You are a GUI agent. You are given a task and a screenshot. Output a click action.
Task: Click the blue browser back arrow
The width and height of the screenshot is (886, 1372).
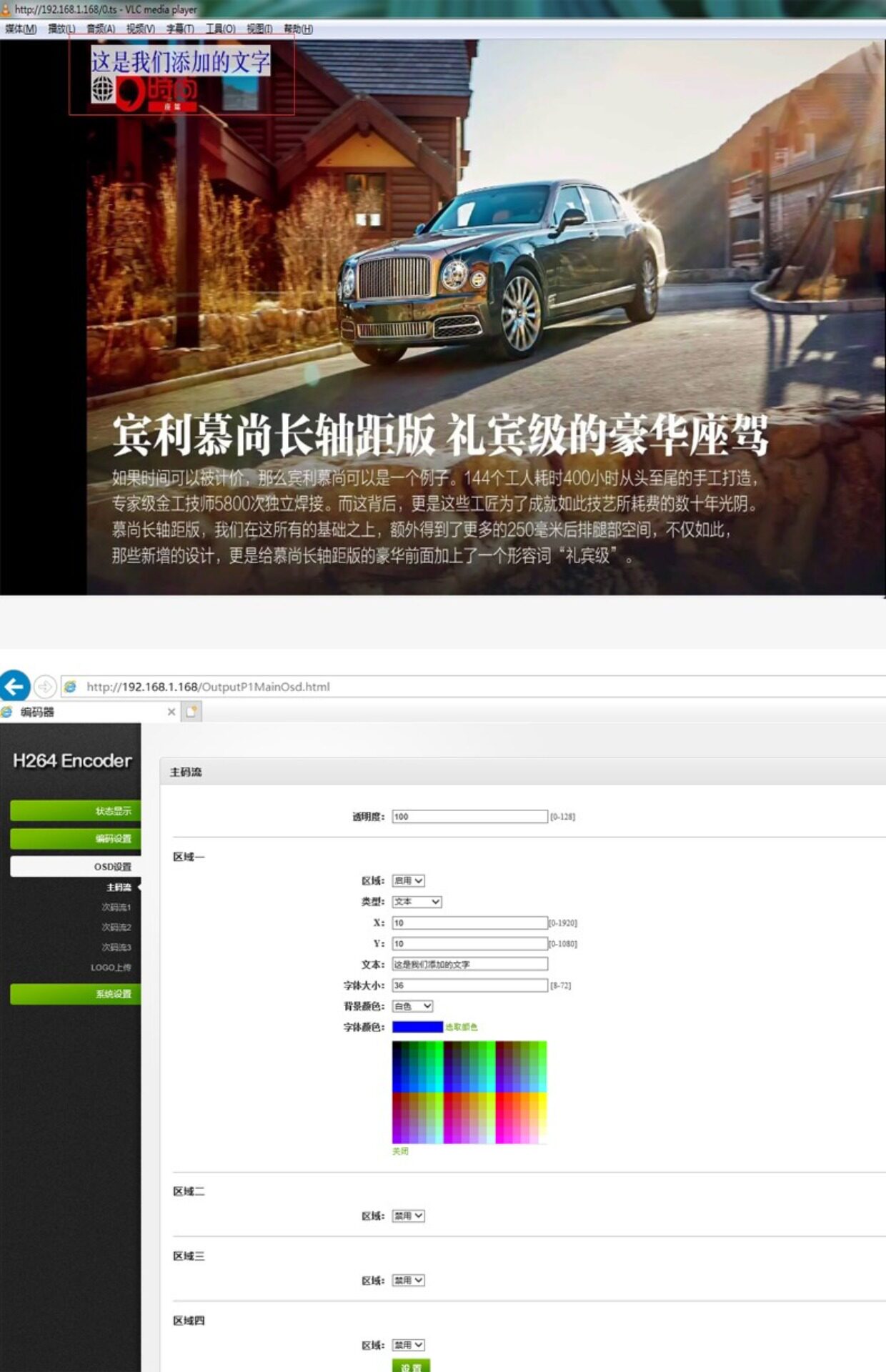coord(14,686)
